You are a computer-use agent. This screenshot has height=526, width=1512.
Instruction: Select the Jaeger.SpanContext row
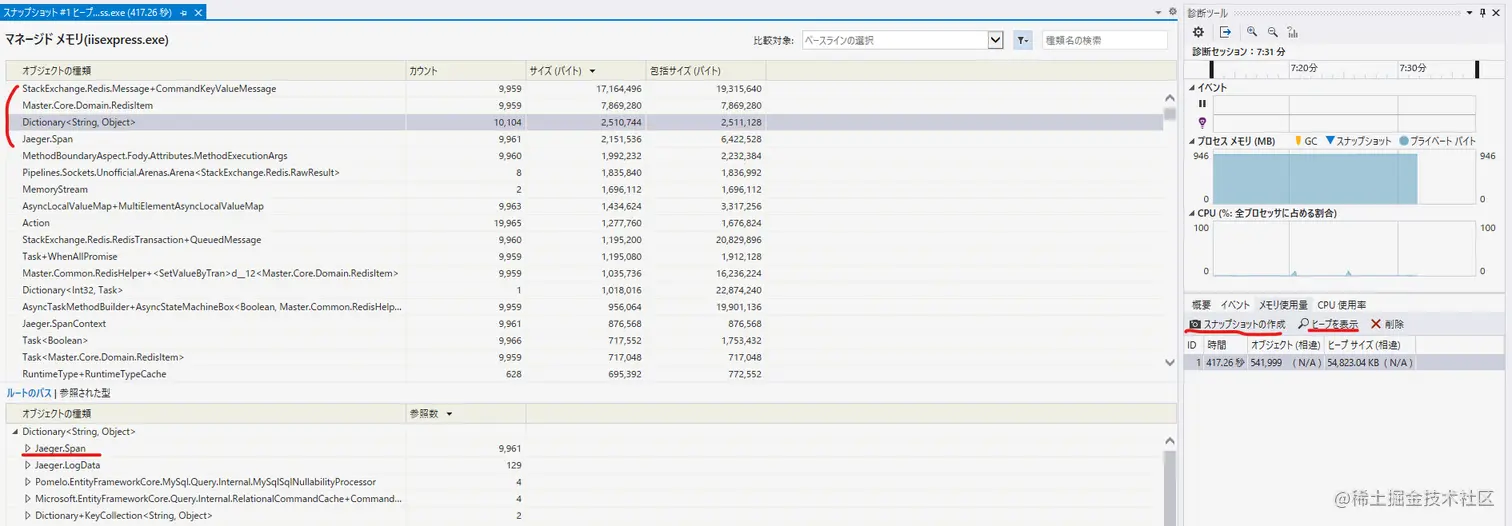point(585,324)
